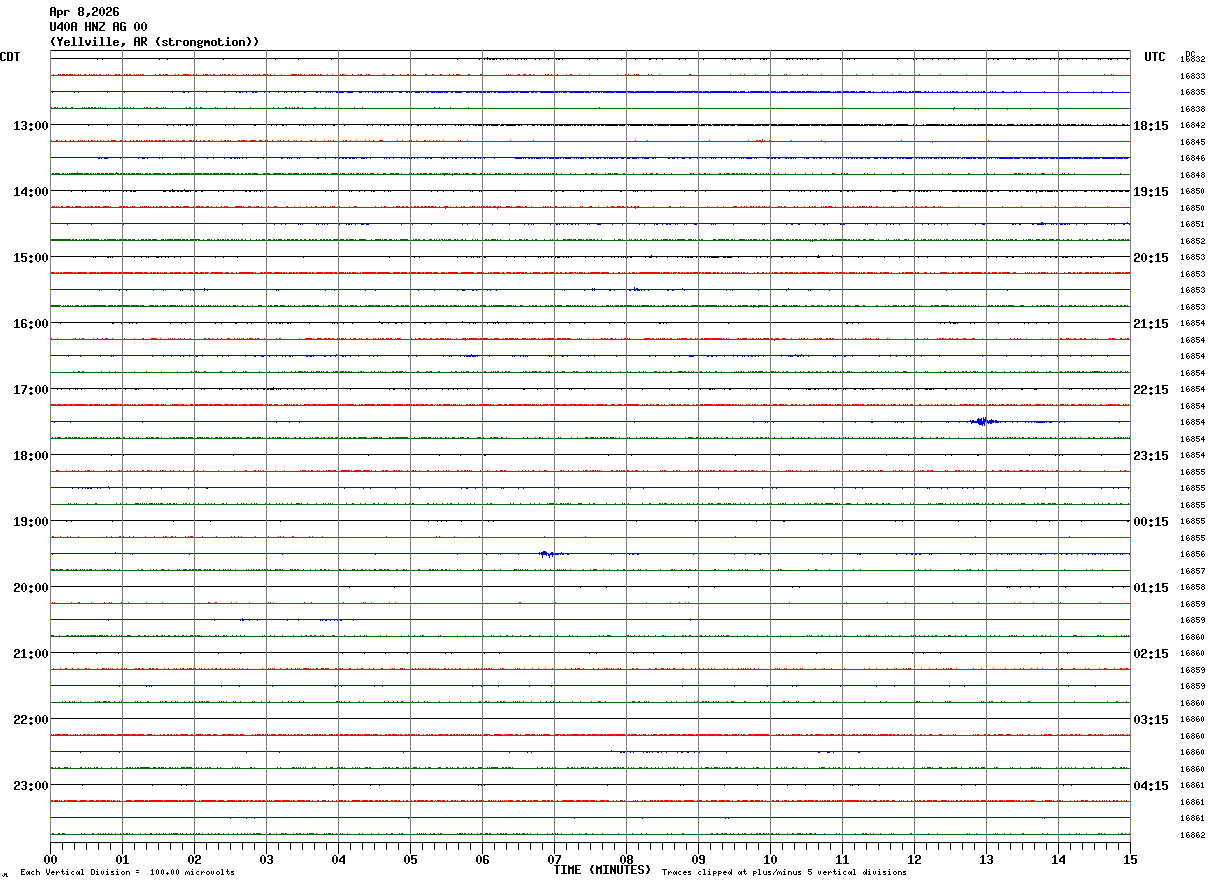Click the Yellville, AR (strongmotion) location text
Image resolution: width=1210 pixels, height=886 pixels.
pos(155,42)
